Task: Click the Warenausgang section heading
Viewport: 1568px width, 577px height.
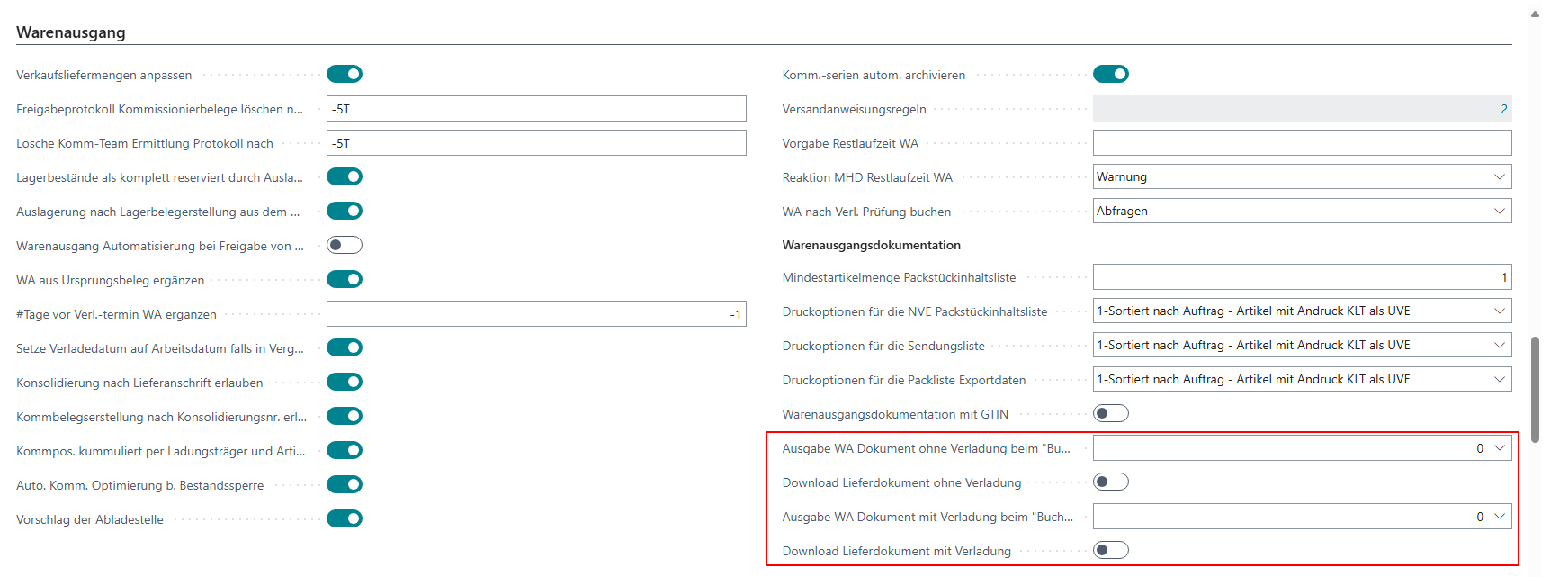Action: (71, 32)
